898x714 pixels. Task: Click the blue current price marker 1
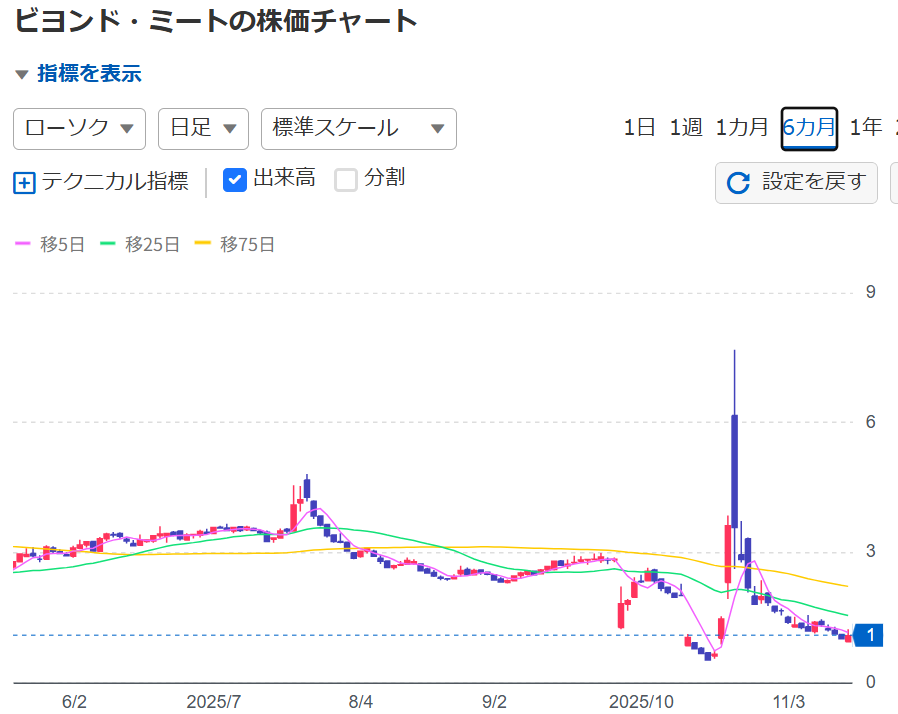(x=870, y=635)
